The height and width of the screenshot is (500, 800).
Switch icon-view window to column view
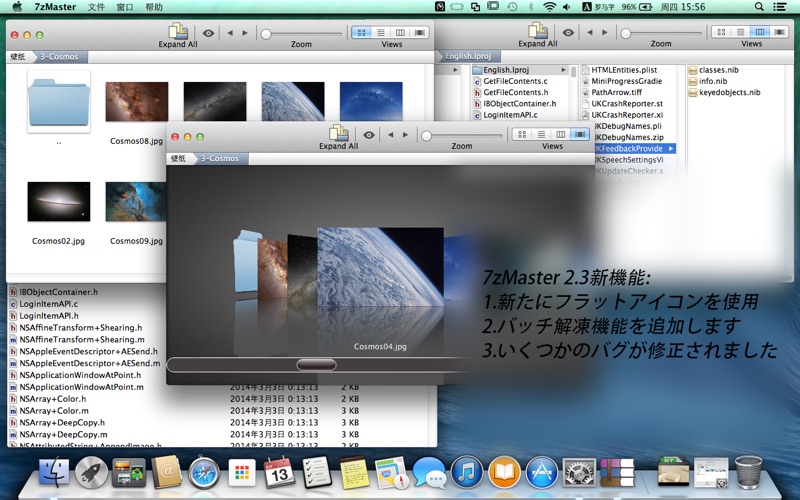400,33
